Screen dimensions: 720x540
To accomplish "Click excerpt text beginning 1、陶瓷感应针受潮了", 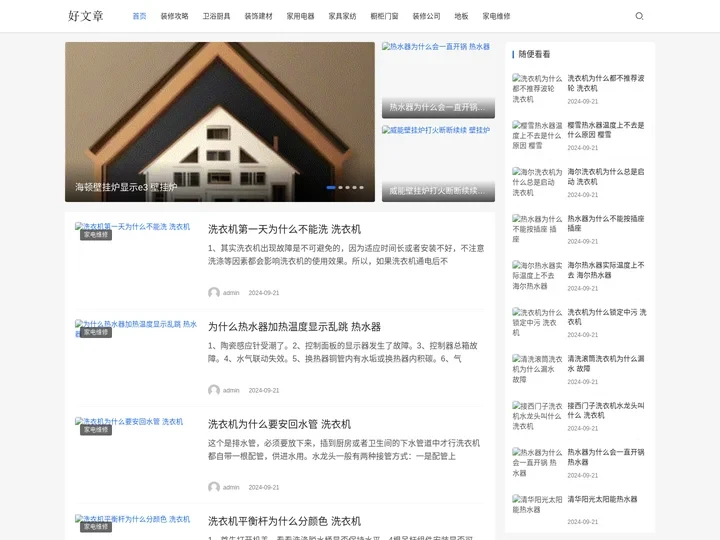I will (x=343, y=352).
